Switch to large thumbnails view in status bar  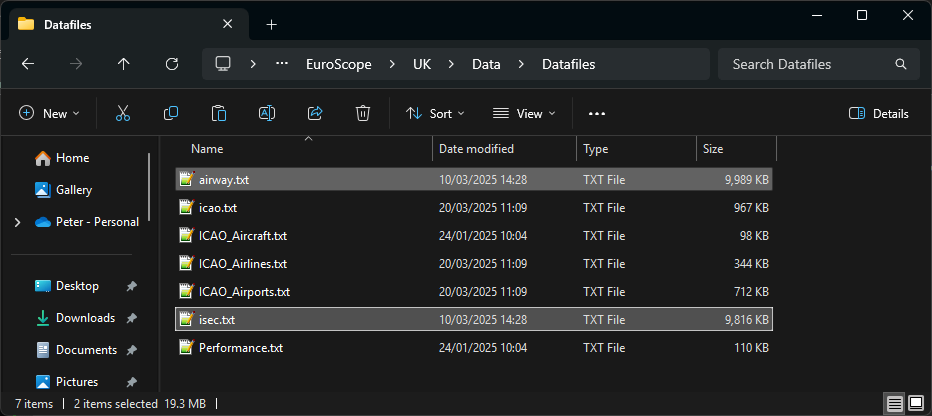point(915,403)
